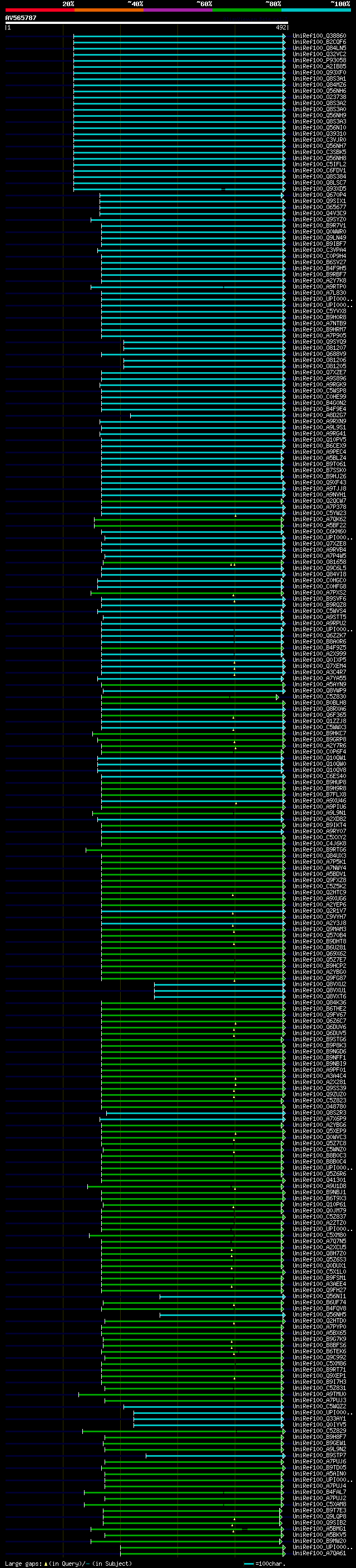Click the cyan ~100% identity legend bar
Screen dimensions: 356x1568
[317, 10]
